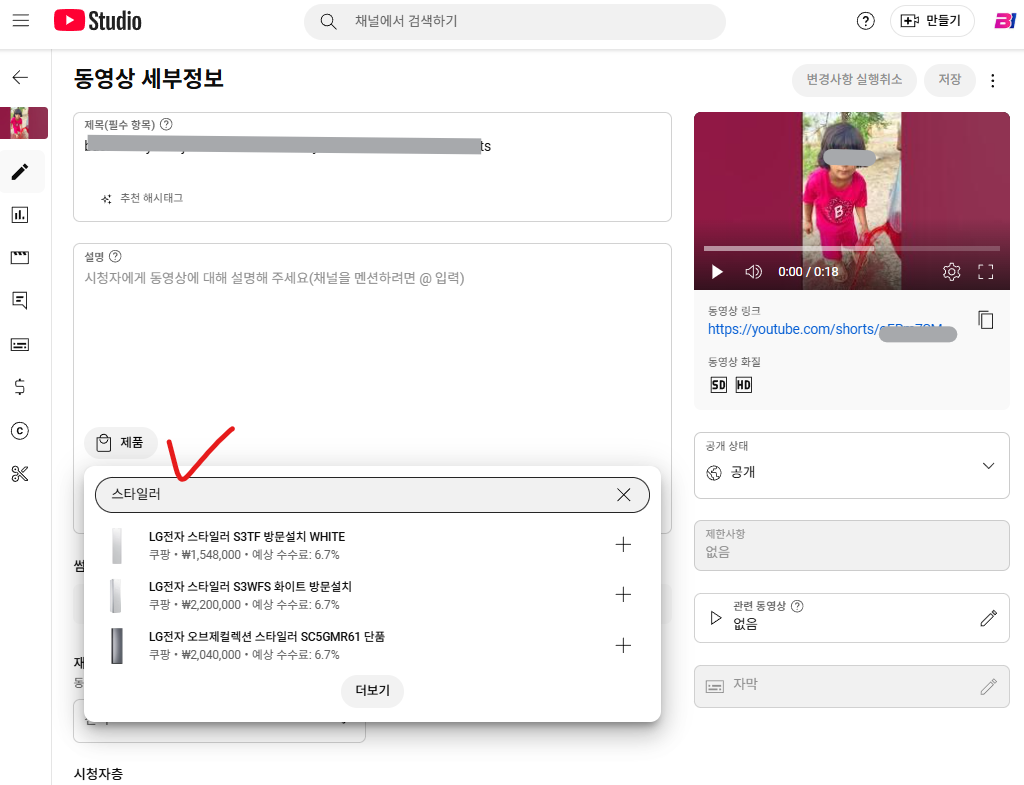Click the S3WFS 화이트 product thumbnail
The height and width of the screenshot is (785, 1024).
[116, 596]
